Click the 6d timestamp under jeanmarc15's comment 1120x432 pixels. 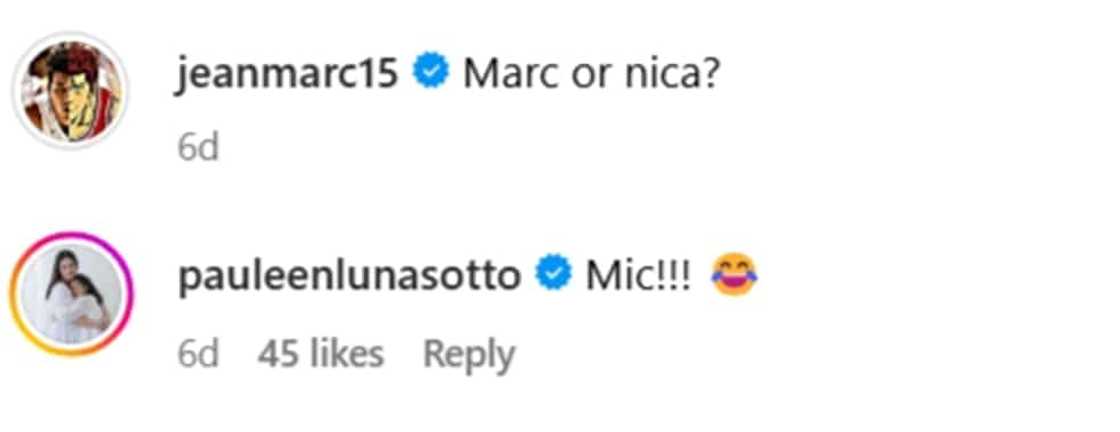[x=198, y=147]
